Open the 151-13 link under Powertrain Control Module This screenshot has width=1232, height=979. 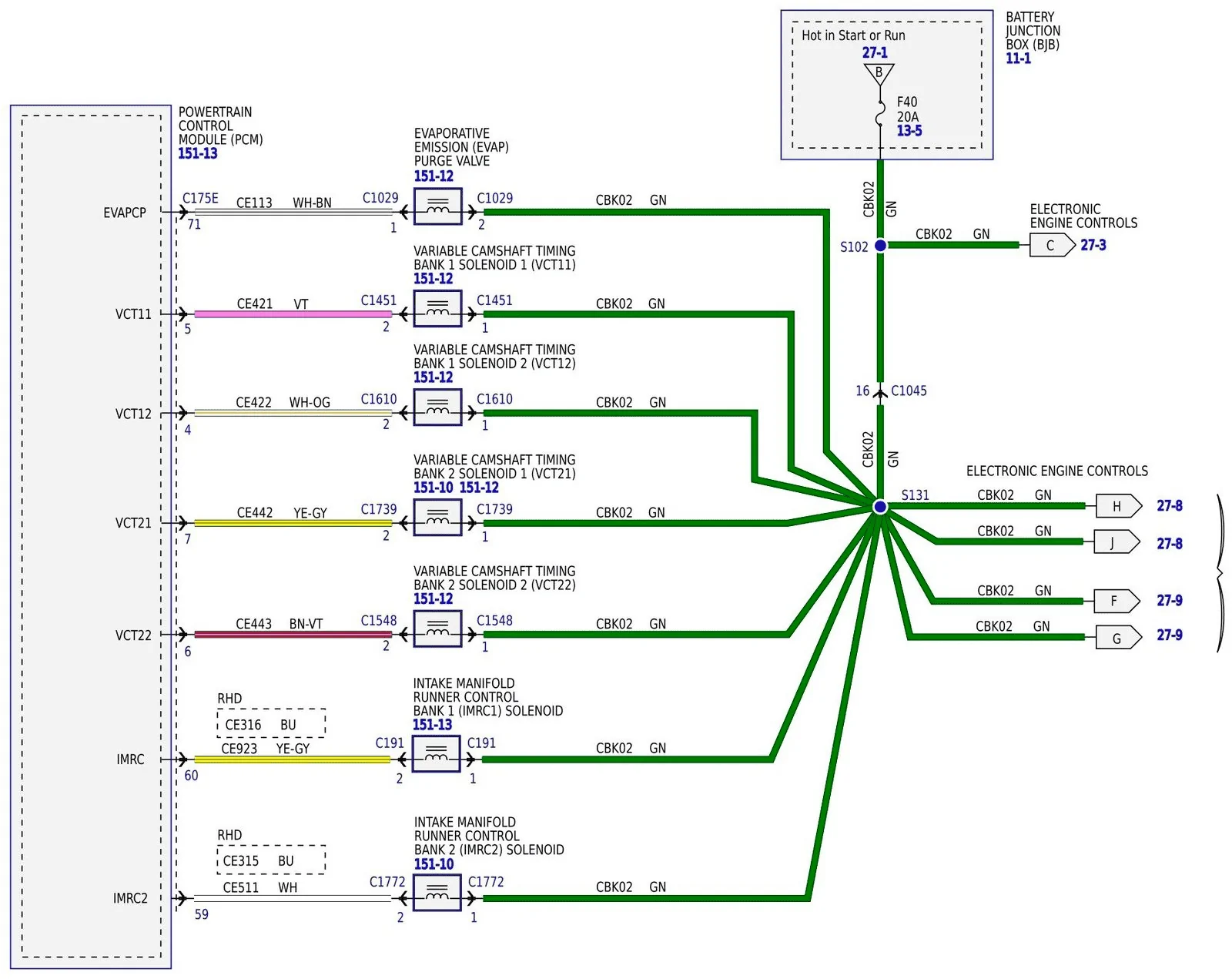pyautogui.click(x=198, y=153)
